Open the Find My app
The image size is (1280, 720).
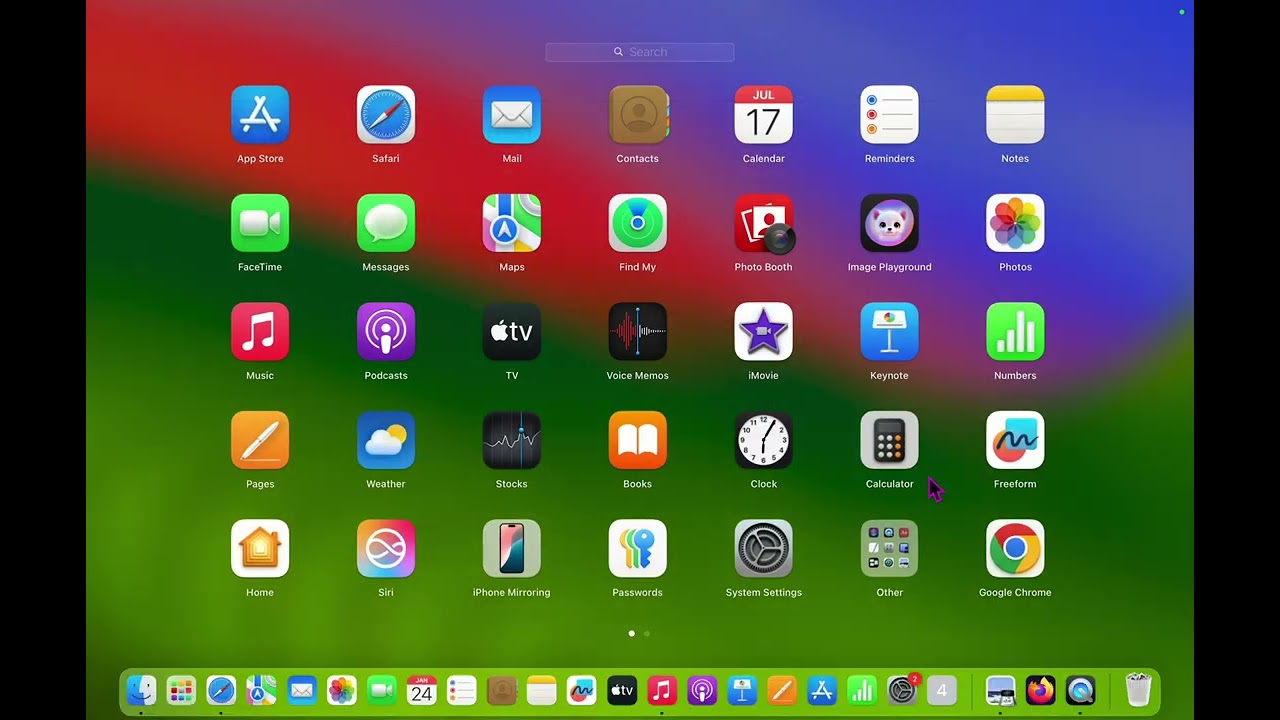point(638,223)
